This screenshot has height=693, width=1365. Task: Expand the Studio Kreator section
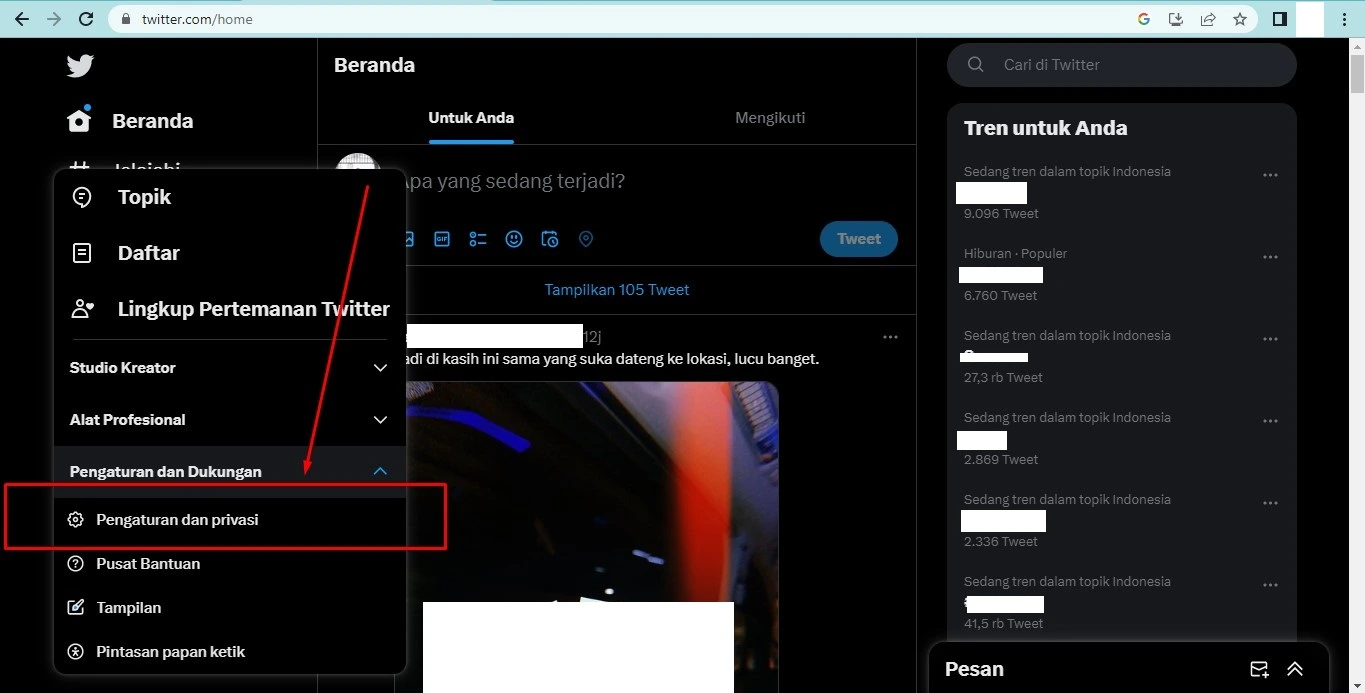coord(230,368)
